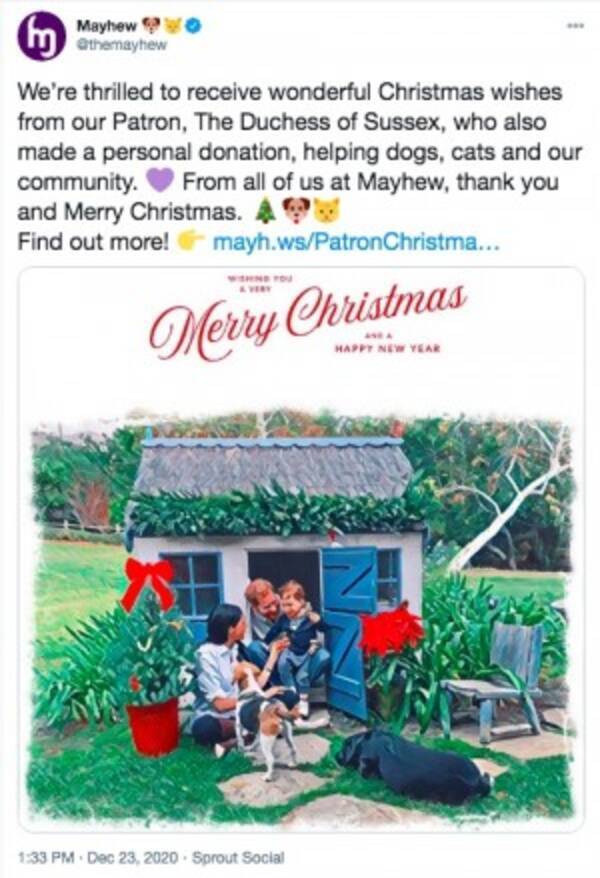Click the Christmas tree emoji in tweet
Screen dimensions: 600x878
(265, 212)
